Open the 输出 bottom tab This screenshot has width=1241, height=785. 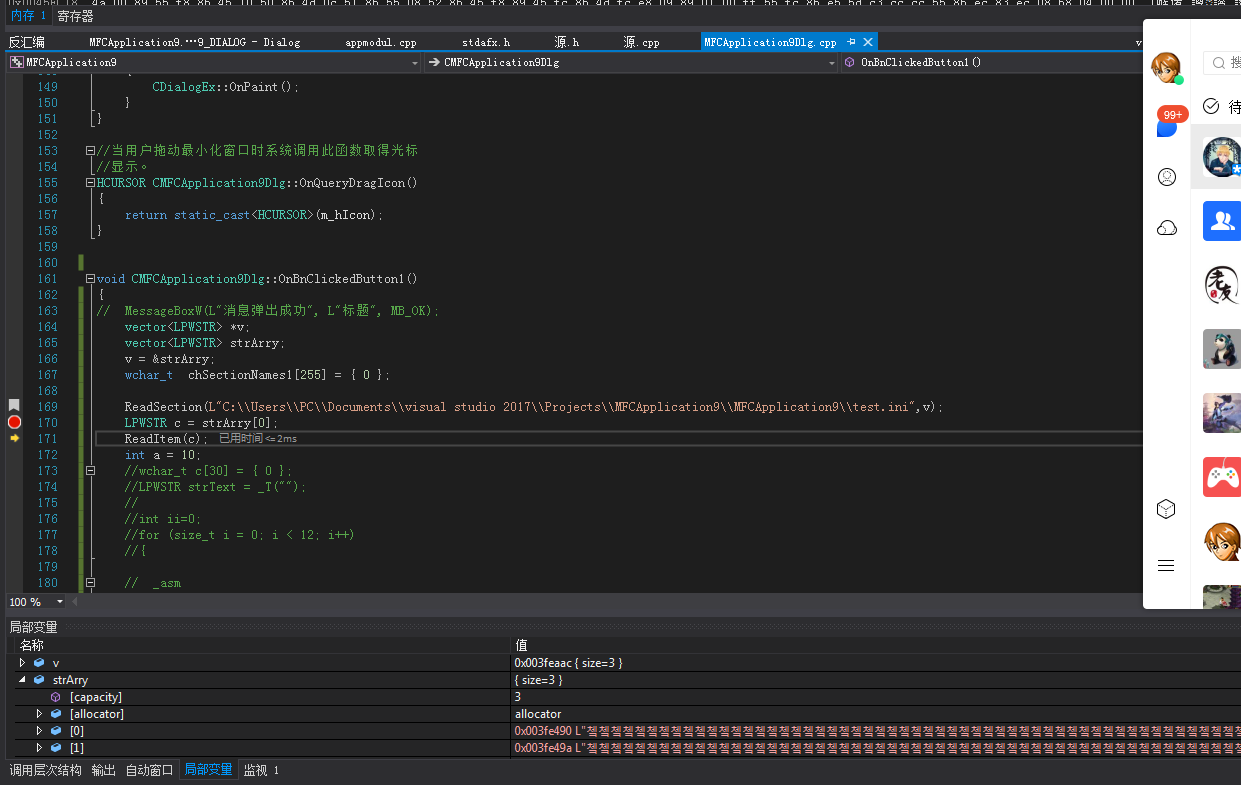tap(103, 770)
